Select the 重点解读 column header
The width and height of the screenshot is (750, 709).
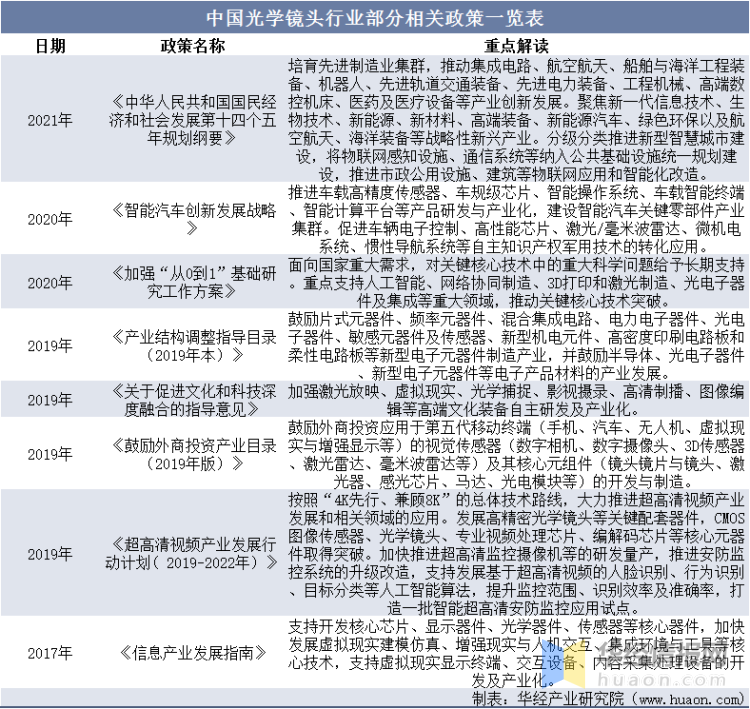(516, 46)
